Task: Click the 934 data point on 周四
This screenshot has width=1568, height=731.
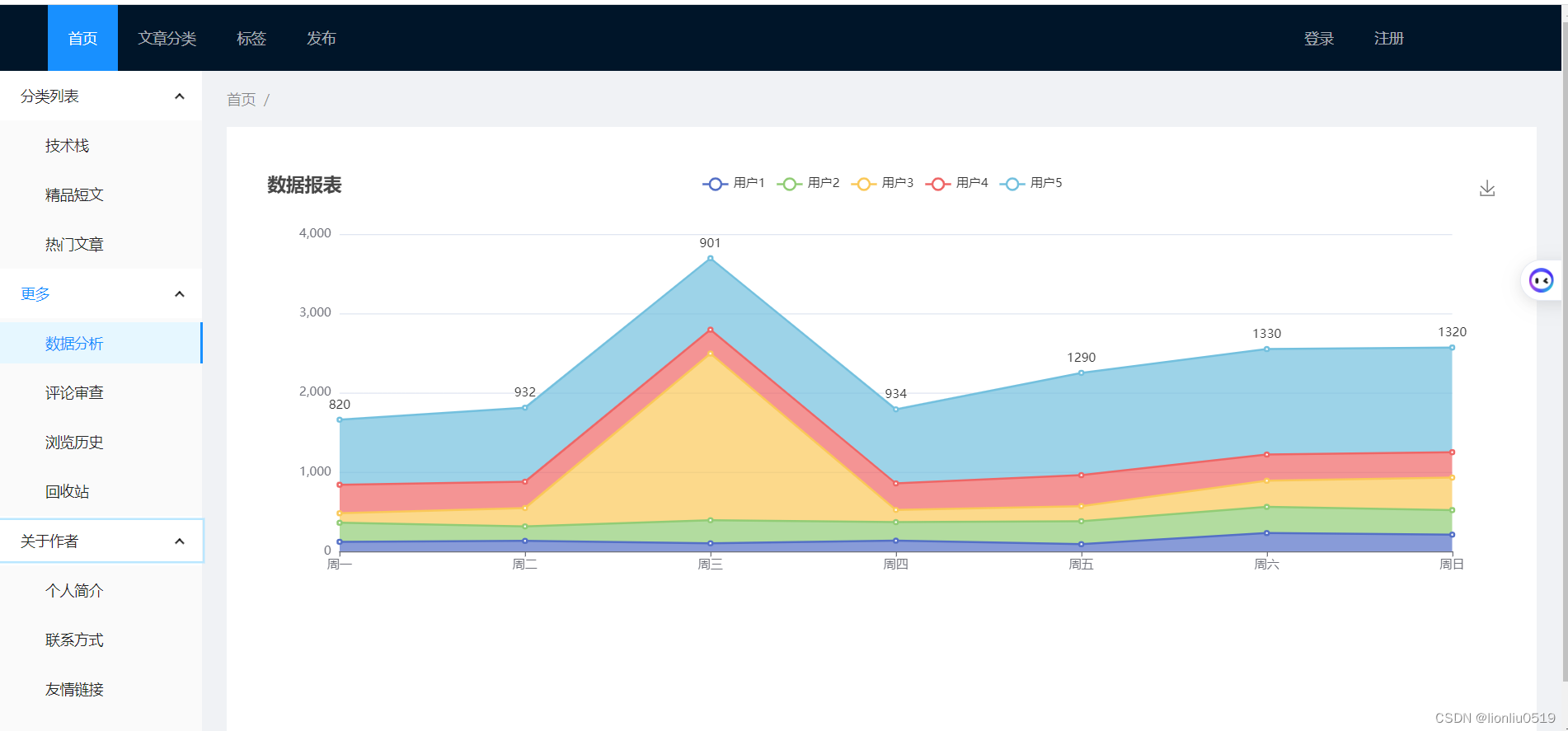Action: tap(896, 410)
